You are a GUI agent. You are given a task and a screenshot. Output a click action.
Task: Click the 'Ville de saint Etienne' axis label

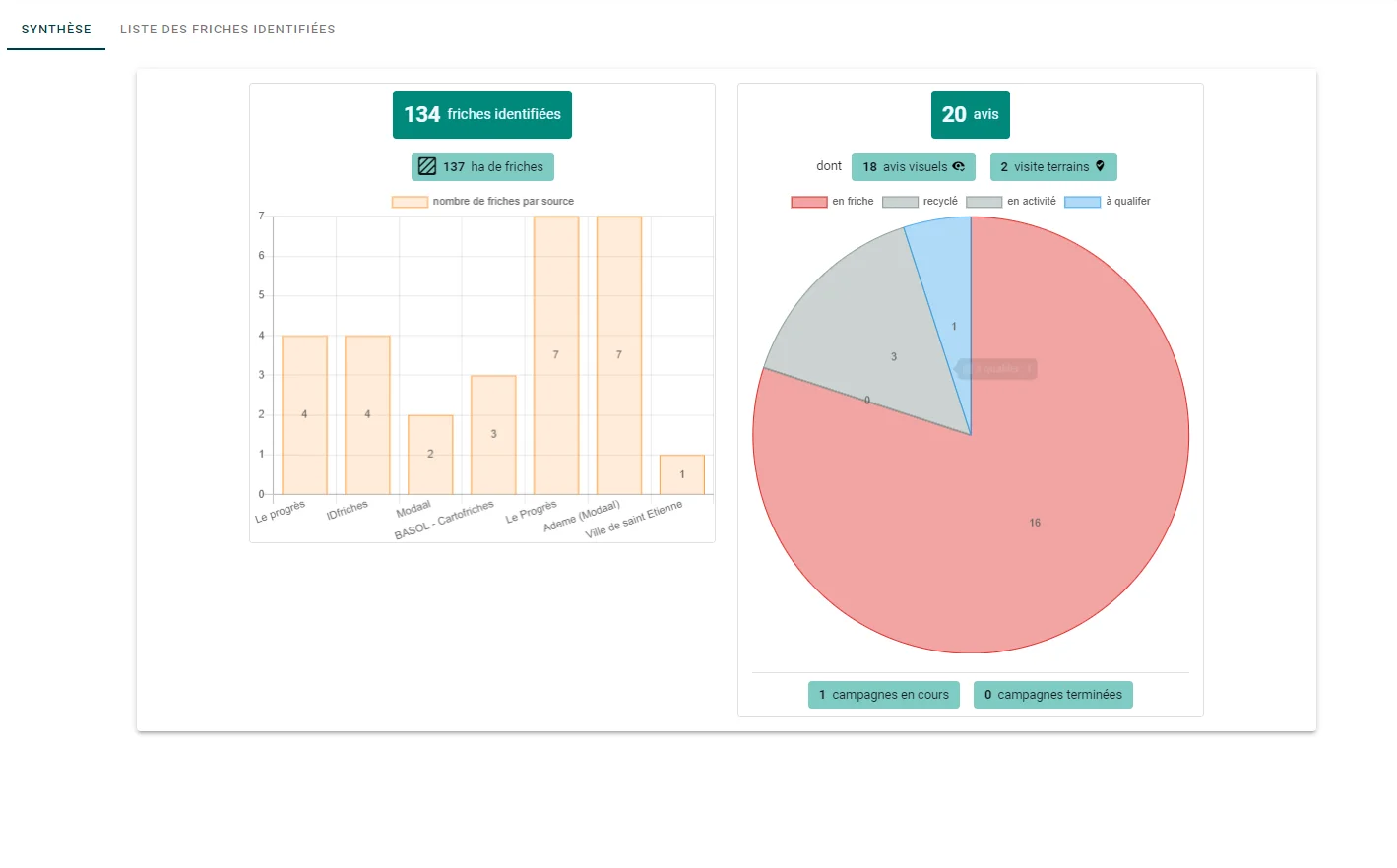pyautogui.click(x=634, y=520)
